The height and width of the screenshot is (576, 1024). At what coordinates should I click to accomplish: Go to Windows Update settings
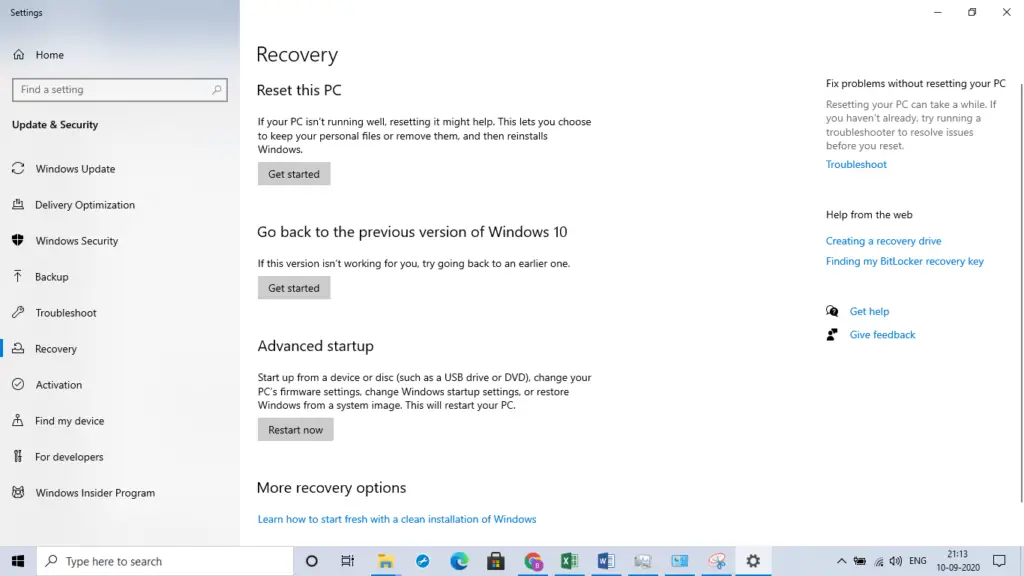pyautogui.click(x=75, y=168)
